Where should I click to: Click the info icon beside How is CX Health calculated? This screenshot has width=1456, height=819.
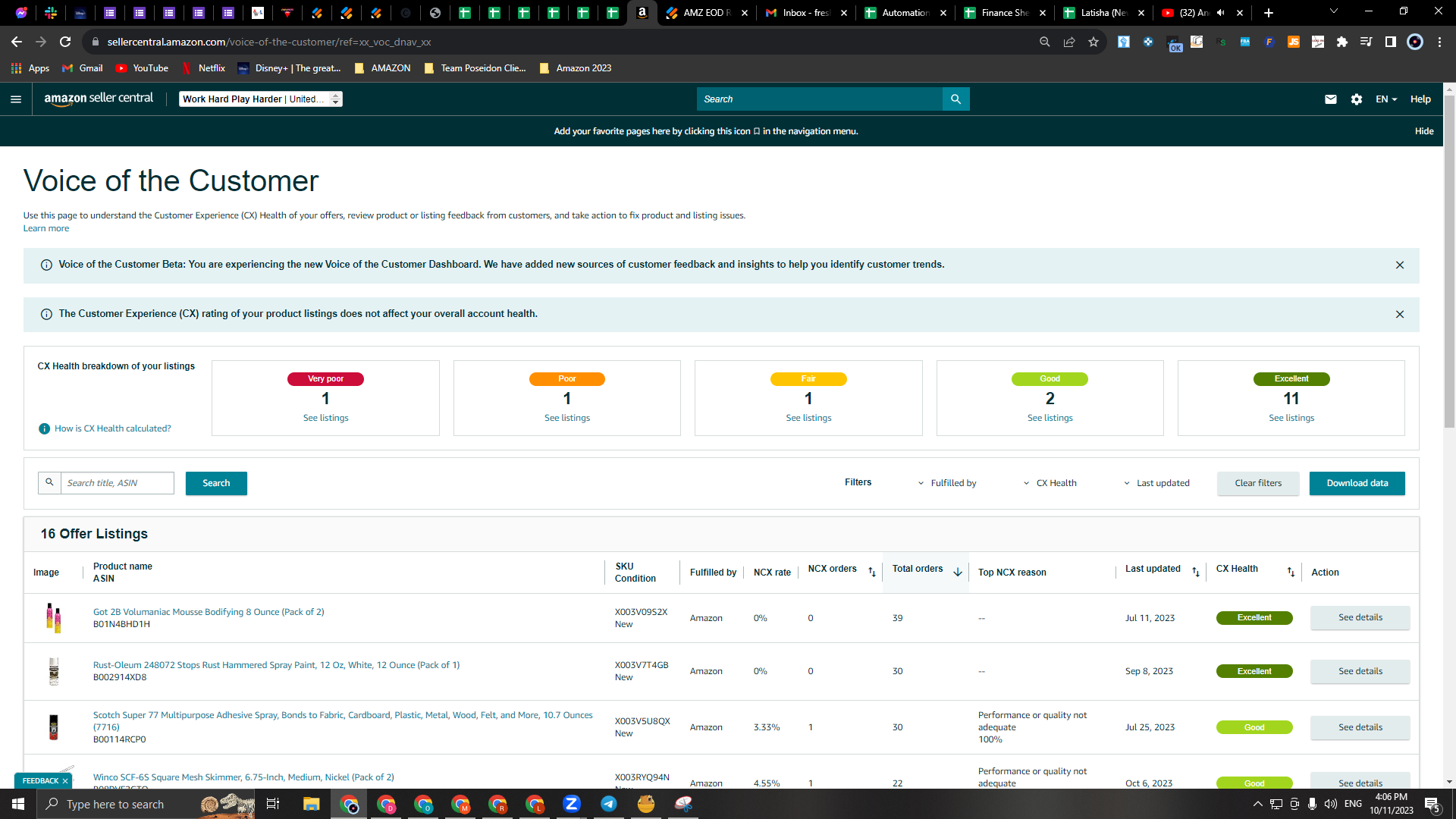[x=45, y=429]
